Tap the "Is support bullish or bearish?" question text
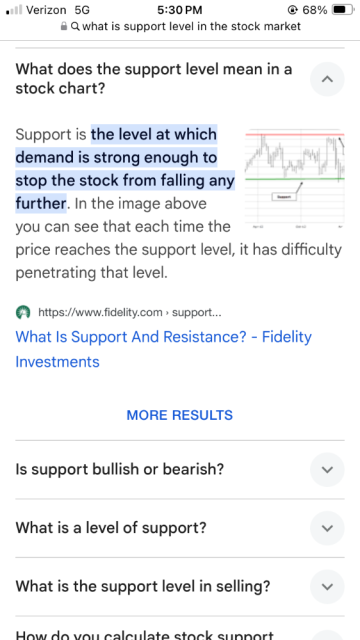The width and height of the screenshot is (360, 640). 120,469
